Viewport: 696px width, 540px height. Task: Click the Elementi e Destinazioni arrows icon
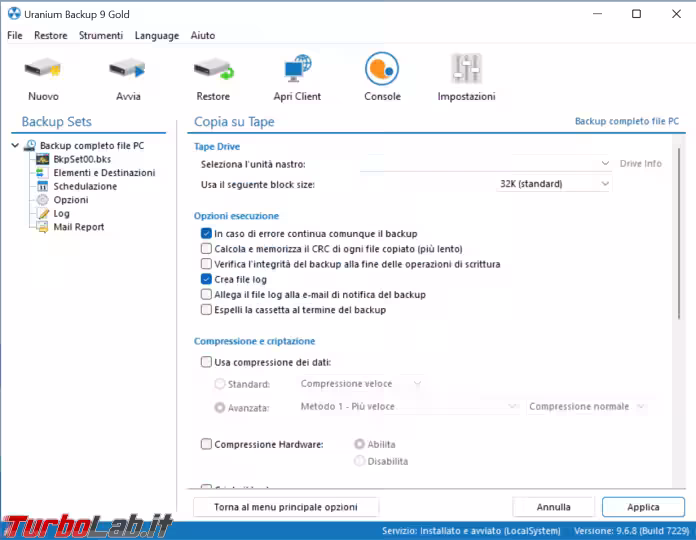tap(41, 173)
